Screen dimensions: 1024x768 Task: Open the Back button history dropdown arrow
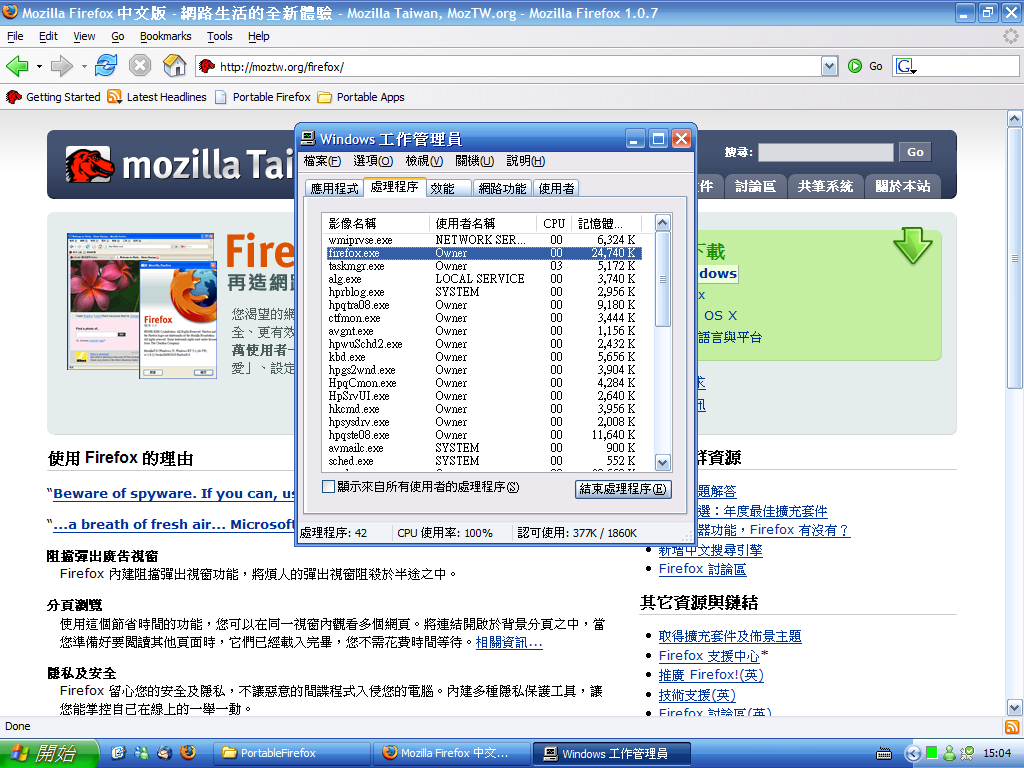(x=39, y=67)
